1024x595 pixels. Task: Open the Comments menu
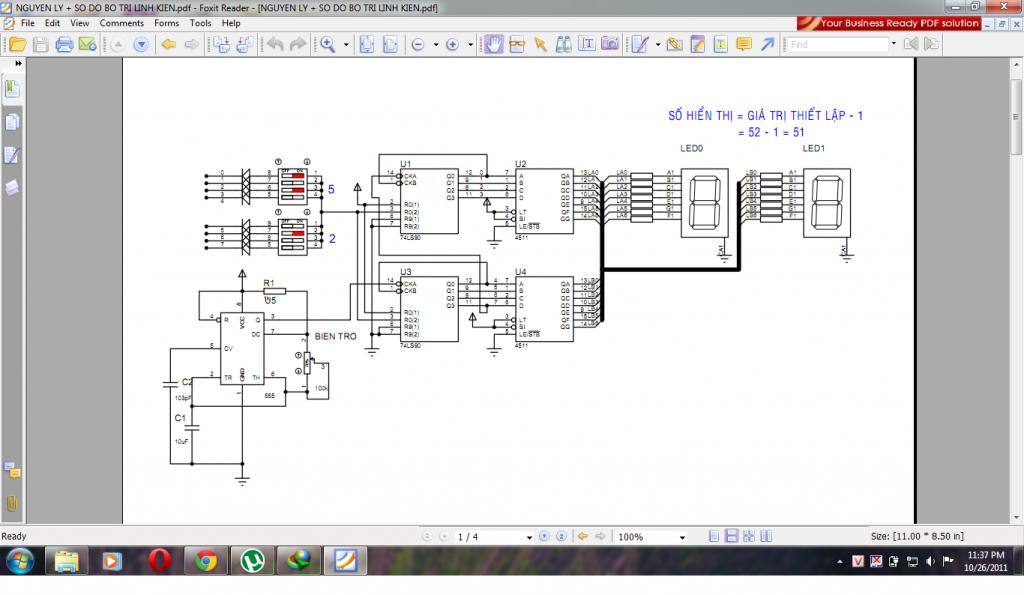121,23
